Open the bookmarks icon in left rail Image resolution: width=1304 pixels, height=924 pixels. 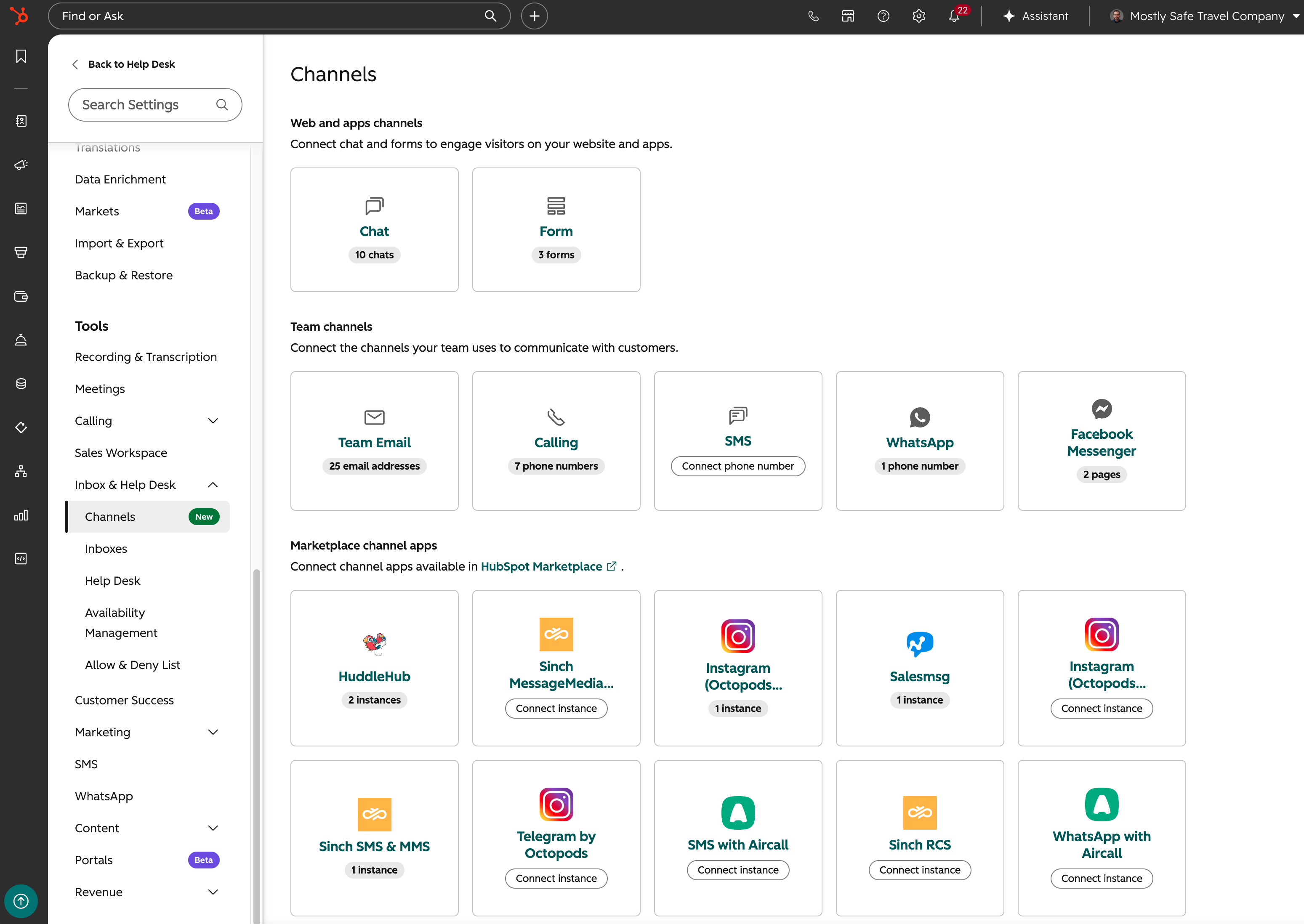[x=21, y=56]
